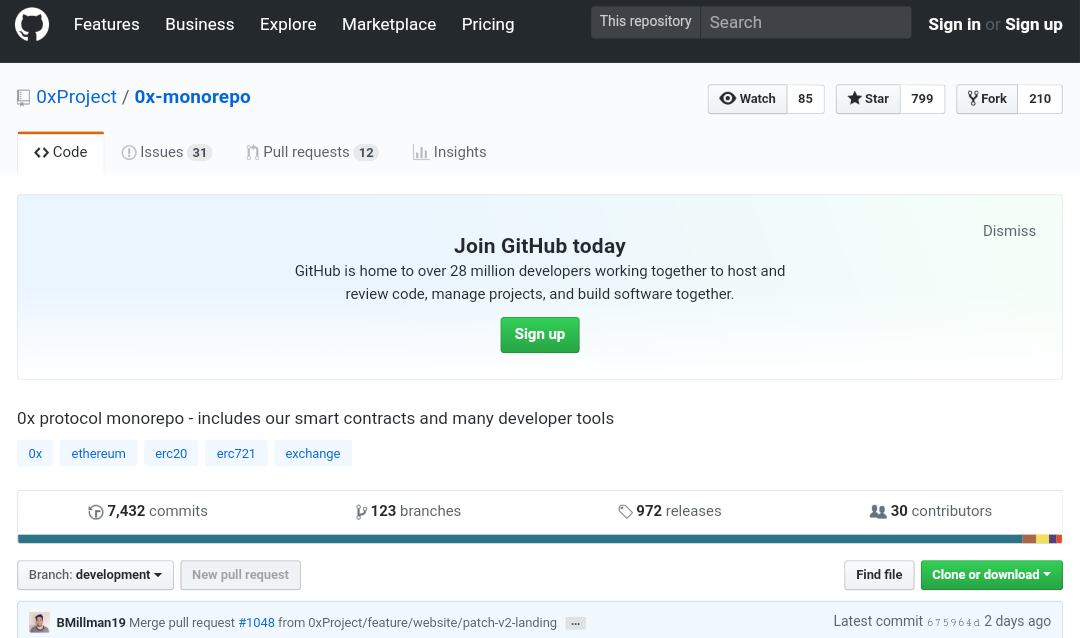This screenshot has height=638, width=1080.
Task: Click the teal language bar segment
Action: tap(519, 539)
